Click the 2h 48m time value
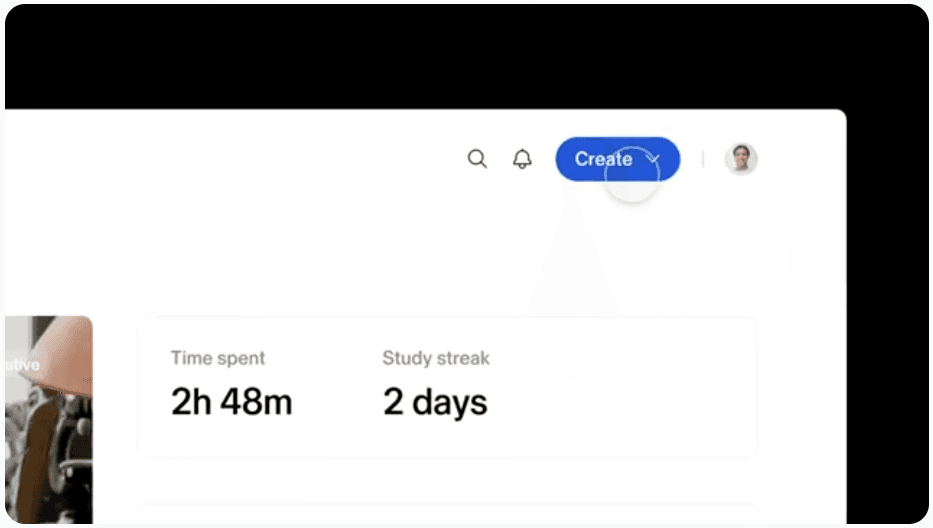 [231, 401]
